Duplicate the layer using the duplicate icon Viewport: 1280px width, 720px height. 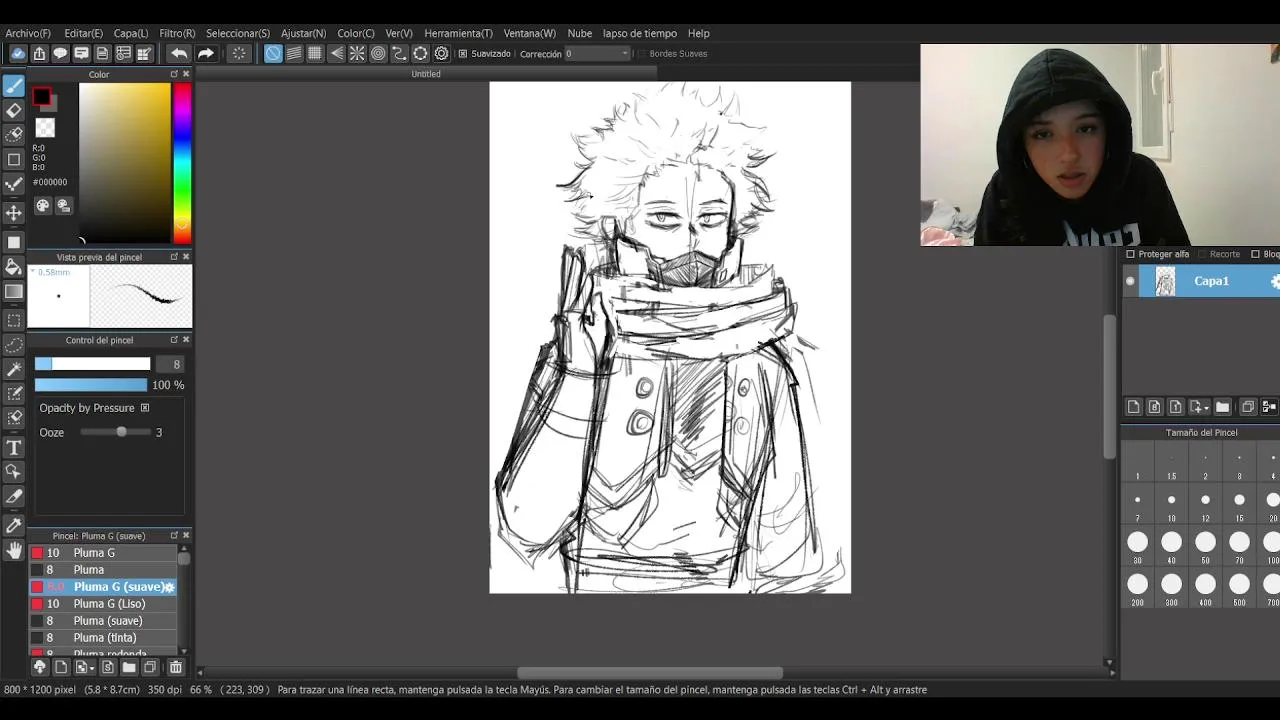click(x=1248, y=407)
